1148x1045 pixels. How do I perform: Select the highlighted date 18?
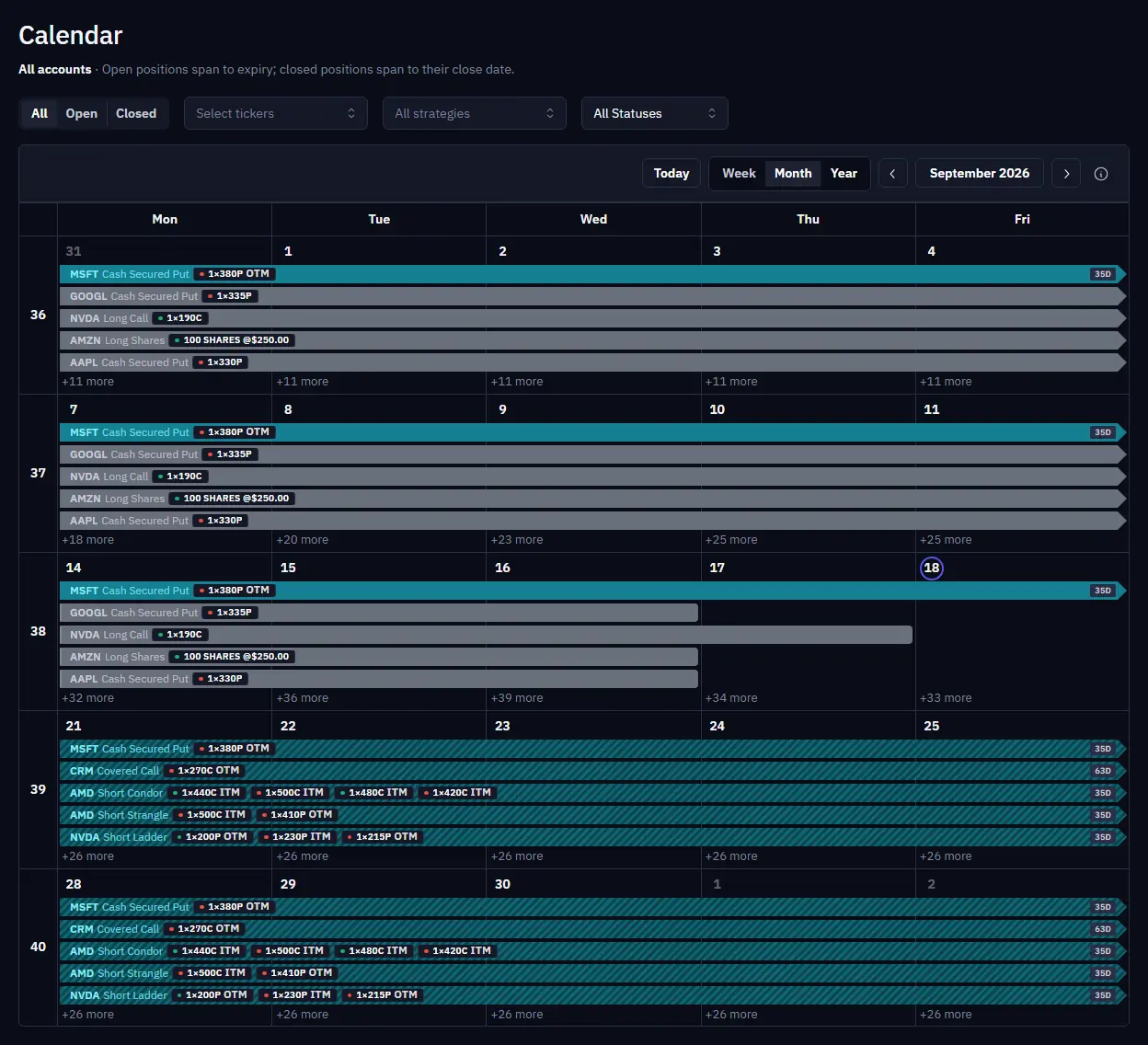(x=932, y=568)
